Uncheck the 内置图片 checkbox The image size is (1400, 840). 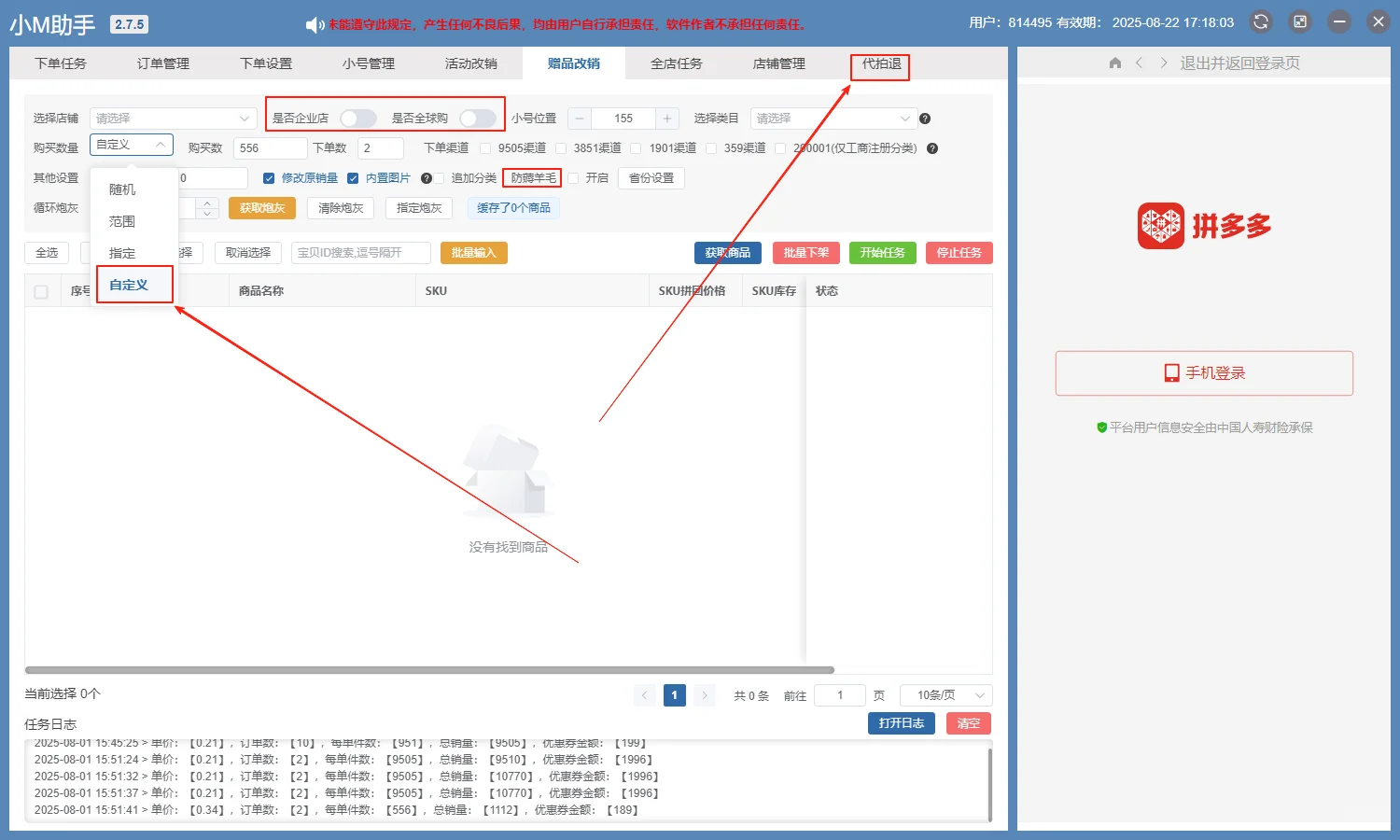(x=353, y=178)
